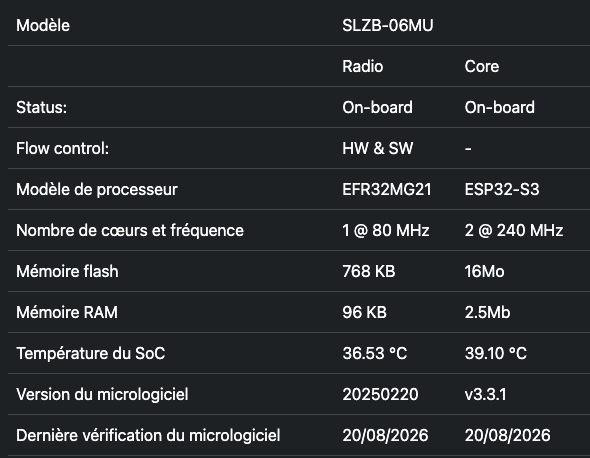Select the 36.53 °C radio temperature
The width and height of the screenshot is (590, 458).
pyautogui.click(x=375, y=353)
